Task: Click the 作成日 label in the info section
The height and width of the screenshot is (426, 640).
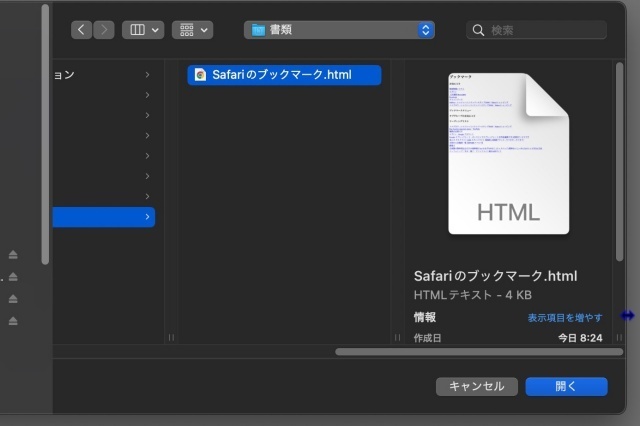Action: [427, 338]
